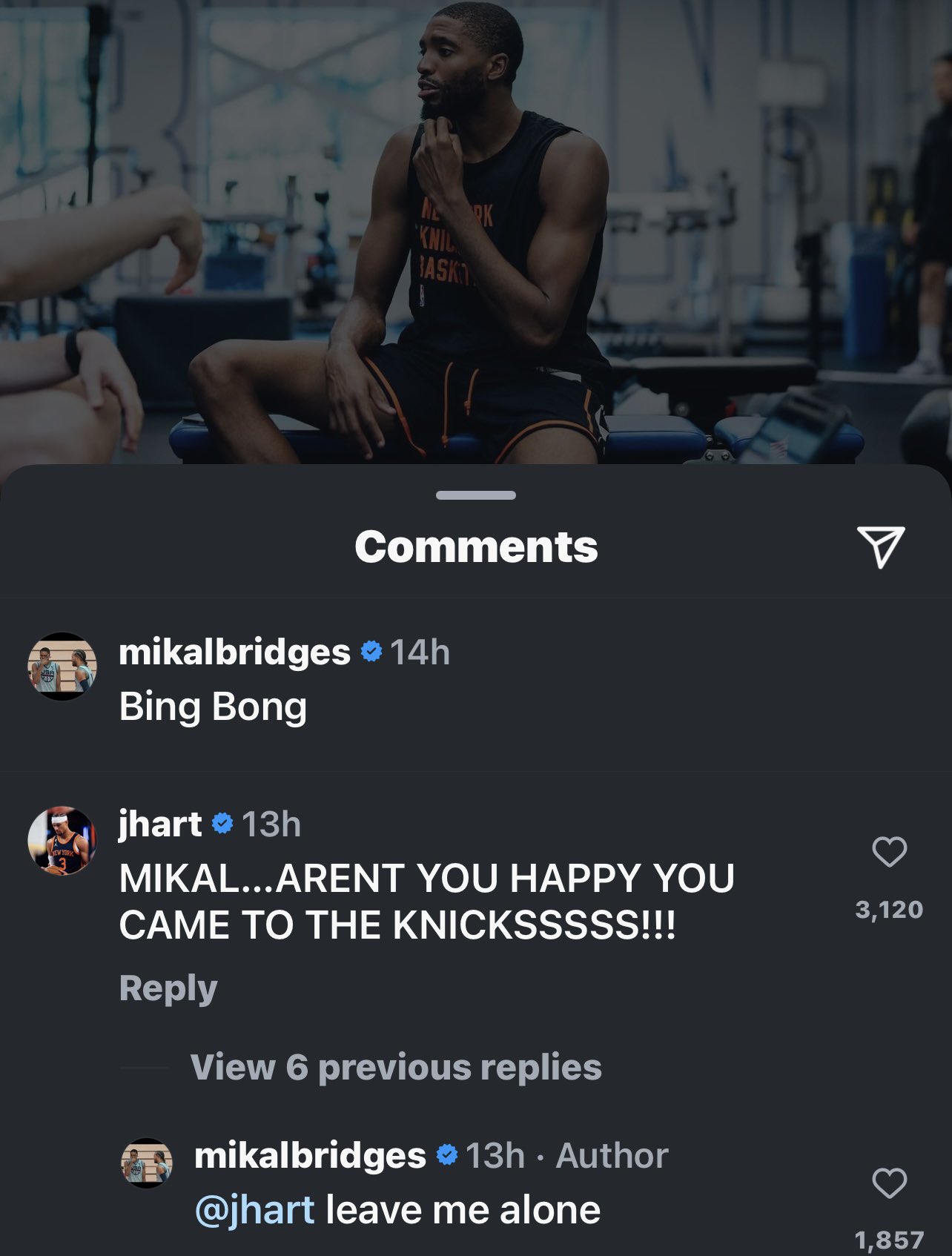The width and height of the screenshot is (952, 1256).
Task: Open jhart username link
Action: (160, 824)
